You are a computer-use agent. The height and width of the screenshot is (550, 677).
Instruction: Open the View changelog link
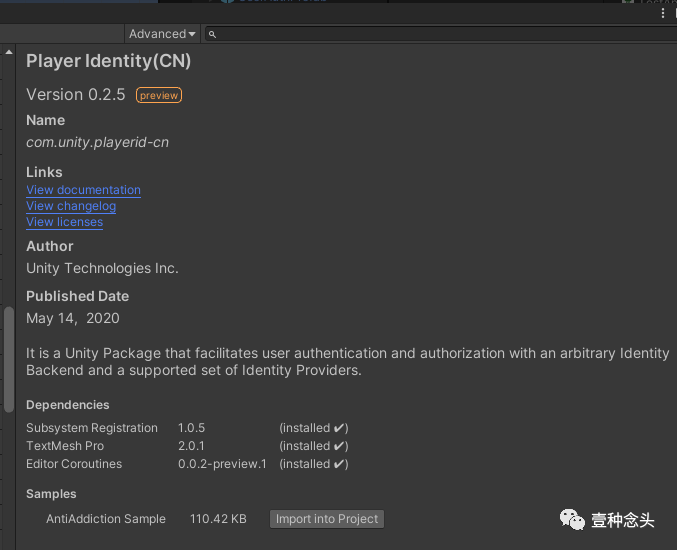(x=71, y=206)
